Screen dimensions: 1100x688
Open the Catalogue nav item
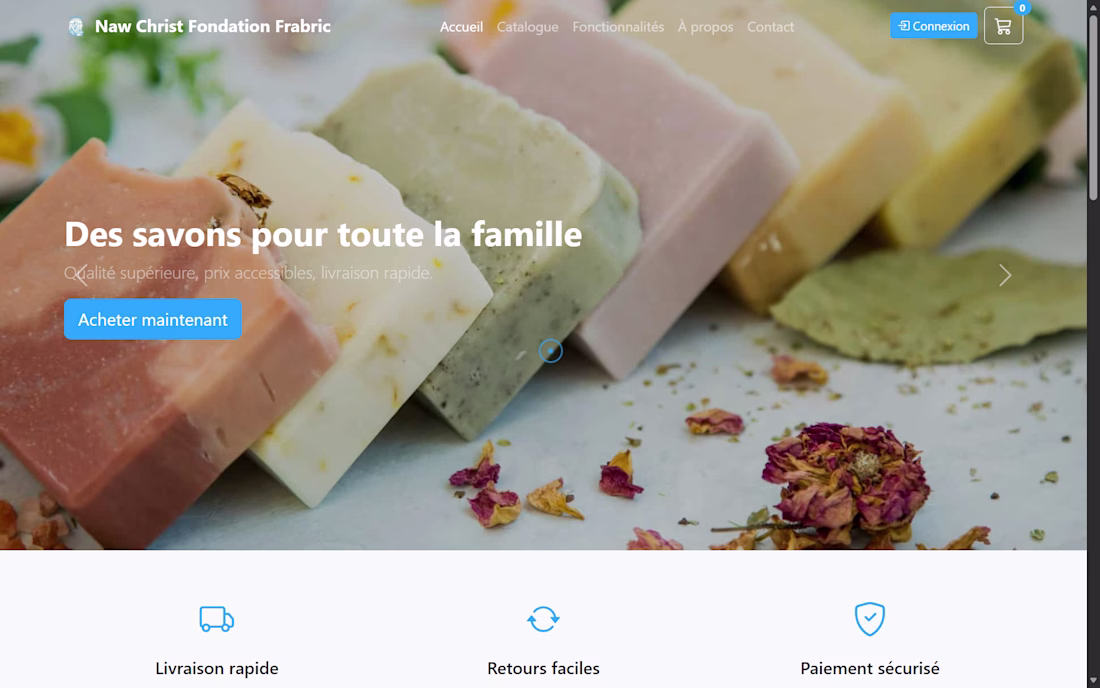(x=528, y=27)
